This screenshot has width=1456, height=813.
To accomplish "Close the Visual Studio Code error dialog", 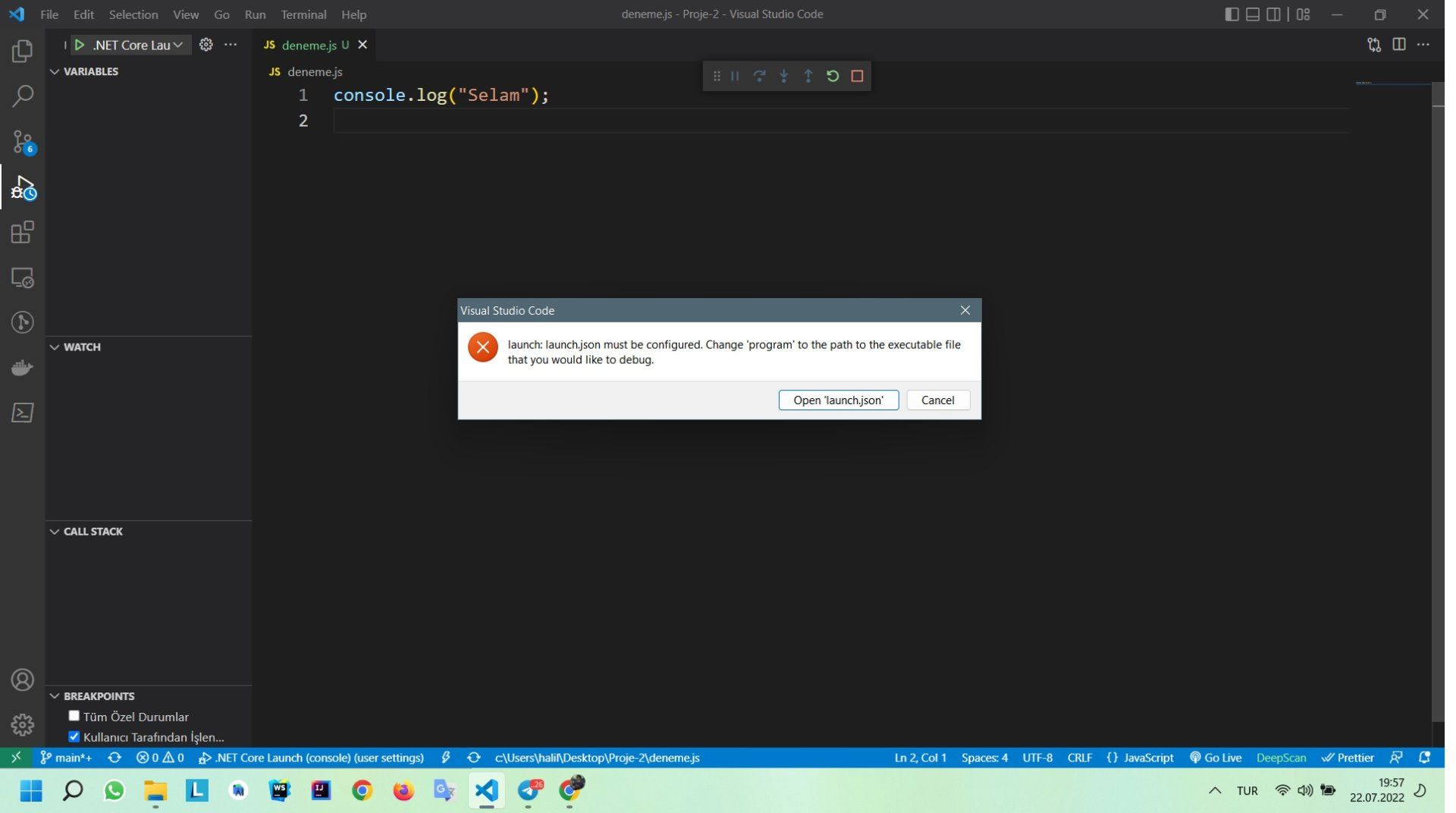I will tap(965, 310).
